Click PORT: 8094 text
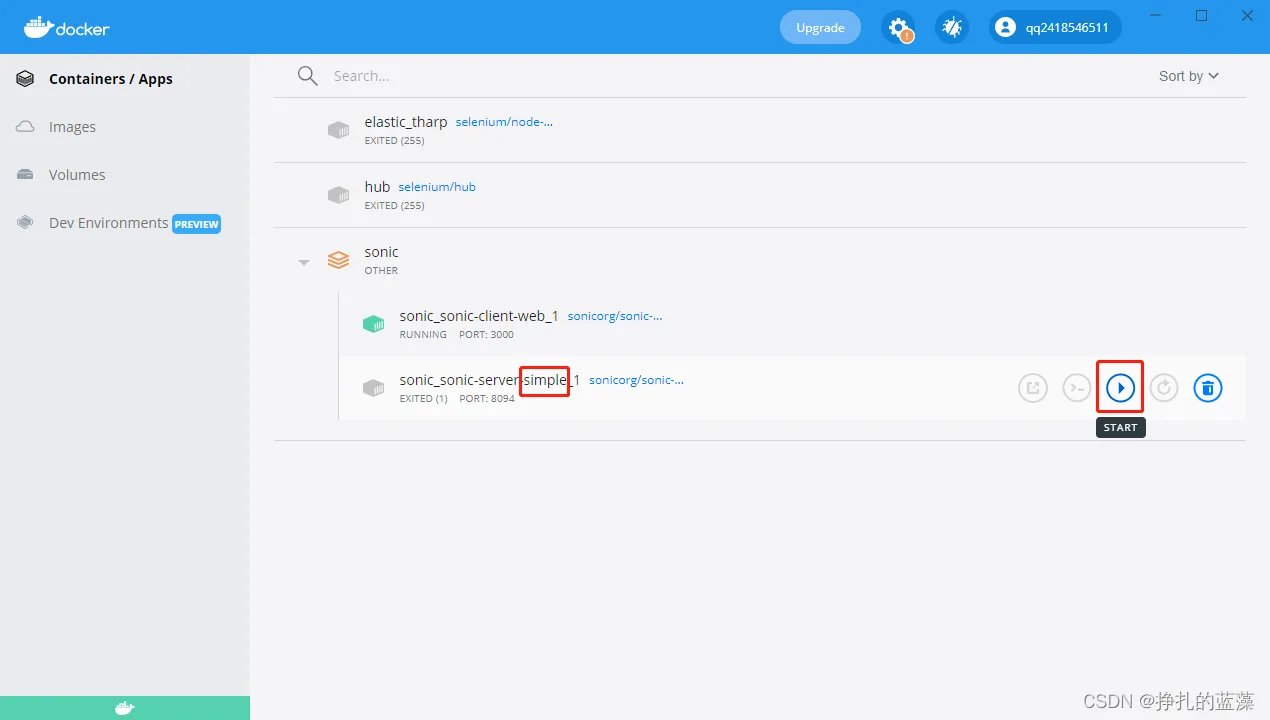 pos(487,399)
